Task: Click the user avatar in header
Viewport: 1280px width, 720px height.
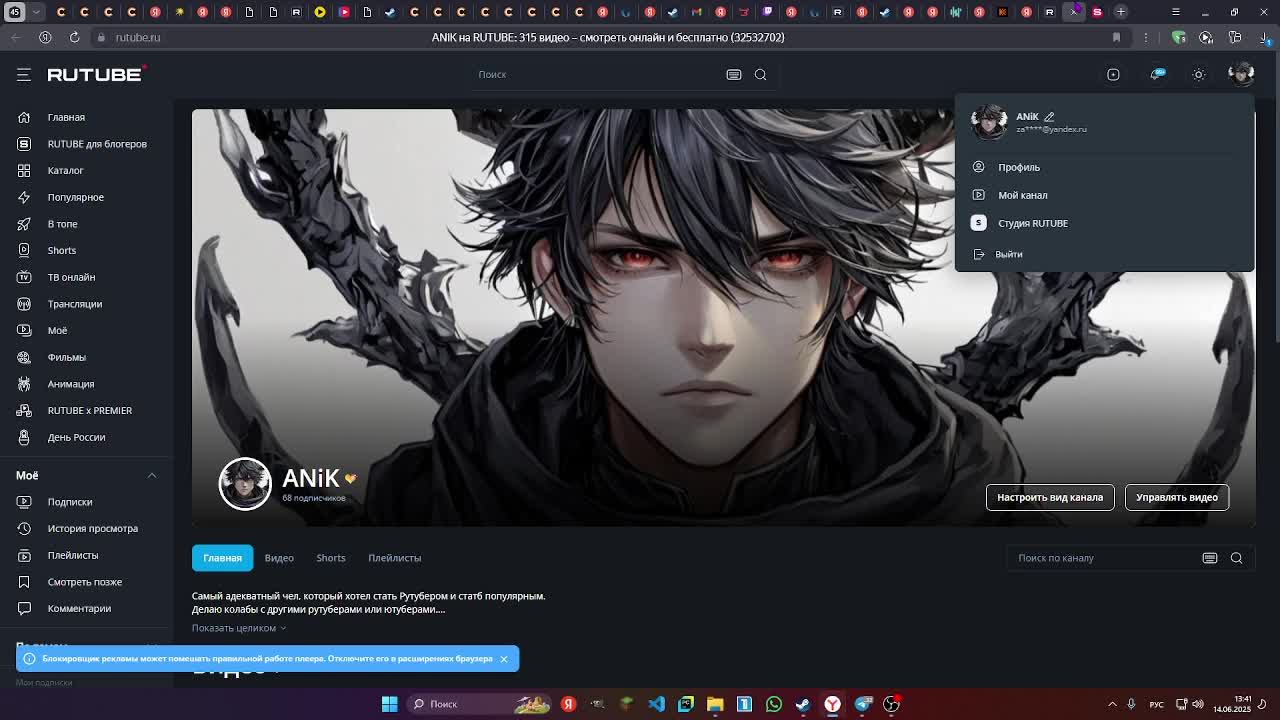Action: pos(1241,74)
